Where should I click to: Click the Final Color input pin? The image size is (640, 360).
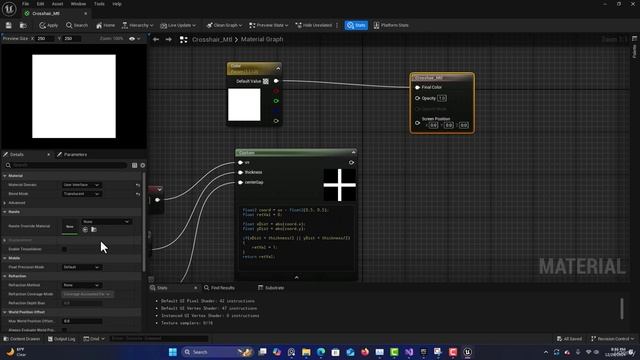417,87
